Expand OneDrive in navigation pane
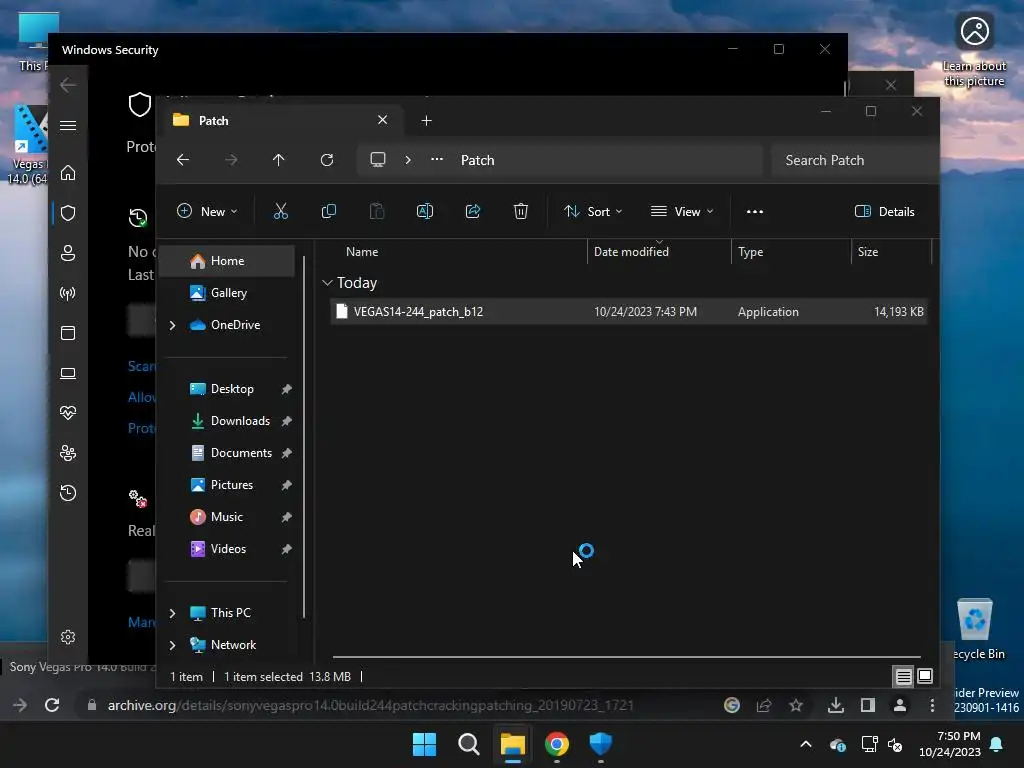Image resolution: width=1024 pixels, height=768 pixels. (172, 325)
